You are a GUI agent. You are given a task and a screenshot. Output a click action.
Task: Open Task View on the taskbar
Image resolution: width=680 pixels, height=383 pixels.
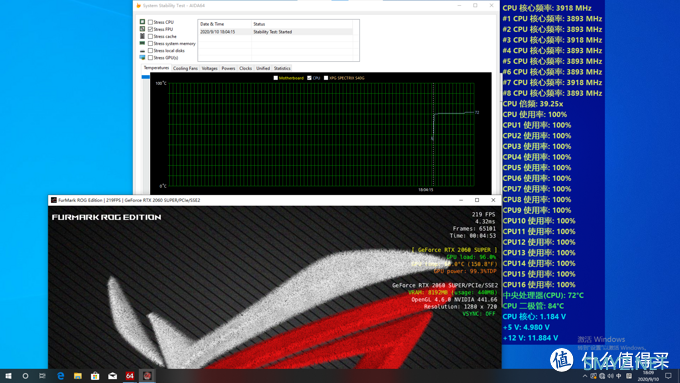[42, 376]
